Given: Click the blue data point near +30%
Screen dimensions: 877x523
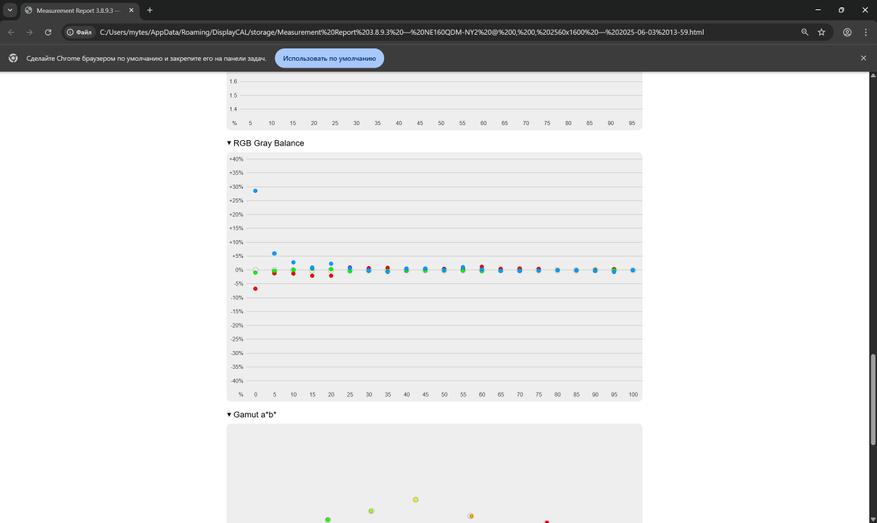Looking at the screenshot, I should (x=256, y=191).
